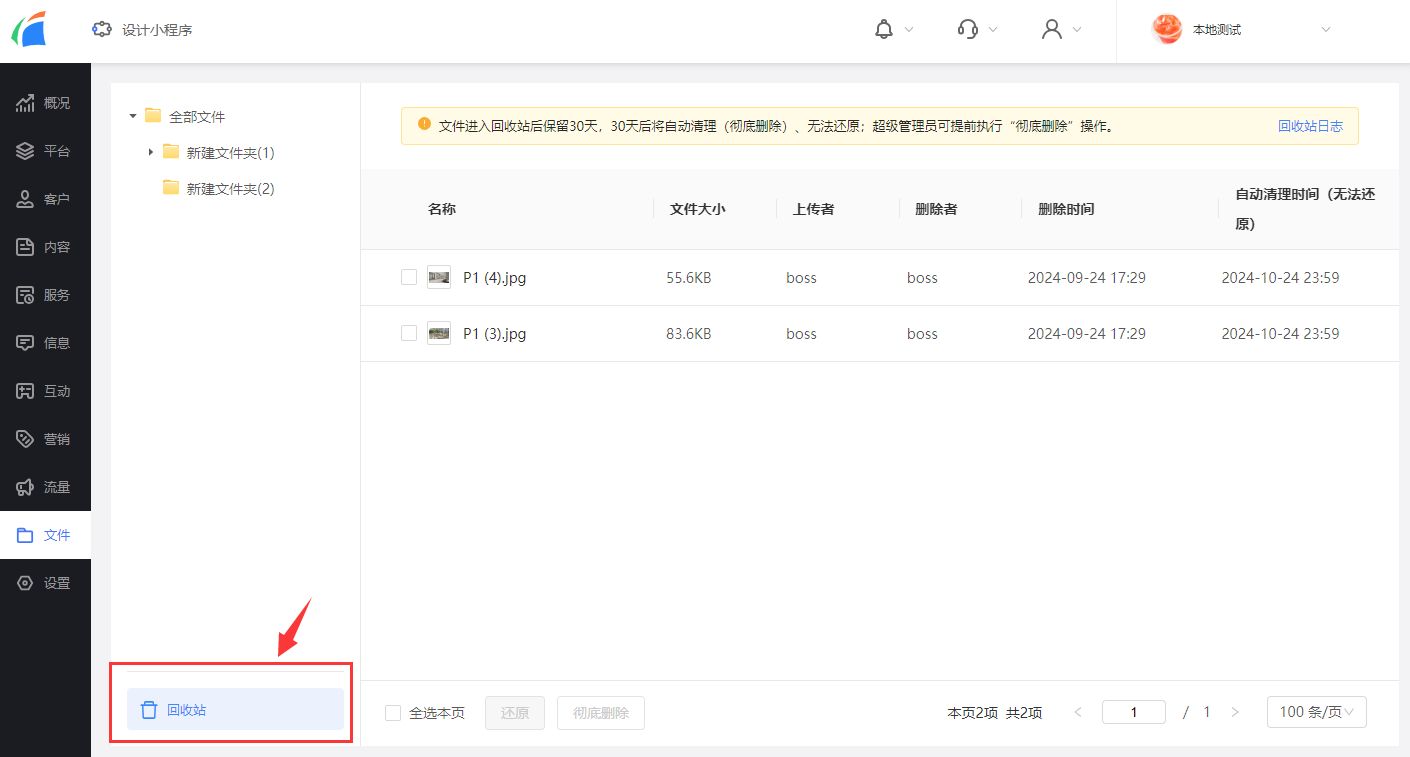Open the 回收站日志 link

1310,126
